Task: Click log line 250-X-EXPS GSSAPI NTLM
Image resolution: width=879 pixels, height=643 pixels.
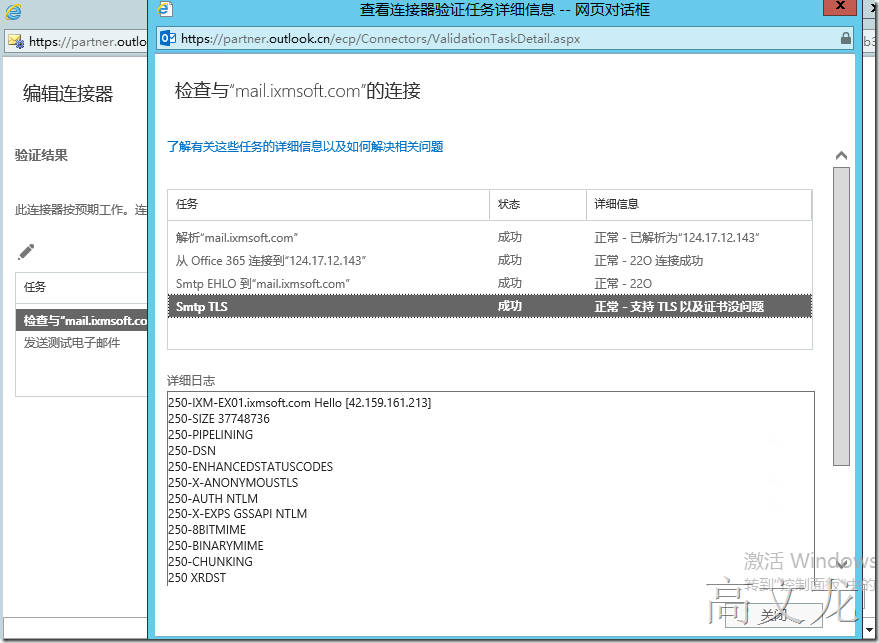Action: pos(237,514)
